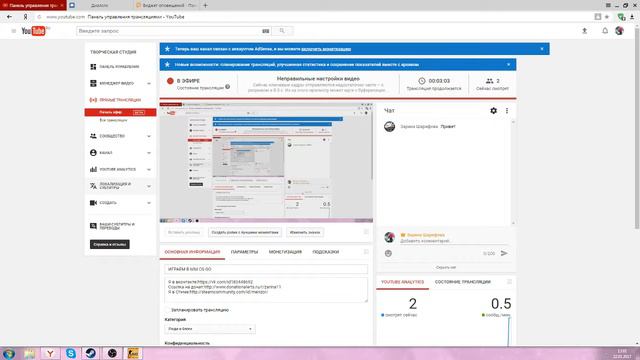Dismiss the AdSense notification banner
Screen dimensions: 640x360
point(542,49)
